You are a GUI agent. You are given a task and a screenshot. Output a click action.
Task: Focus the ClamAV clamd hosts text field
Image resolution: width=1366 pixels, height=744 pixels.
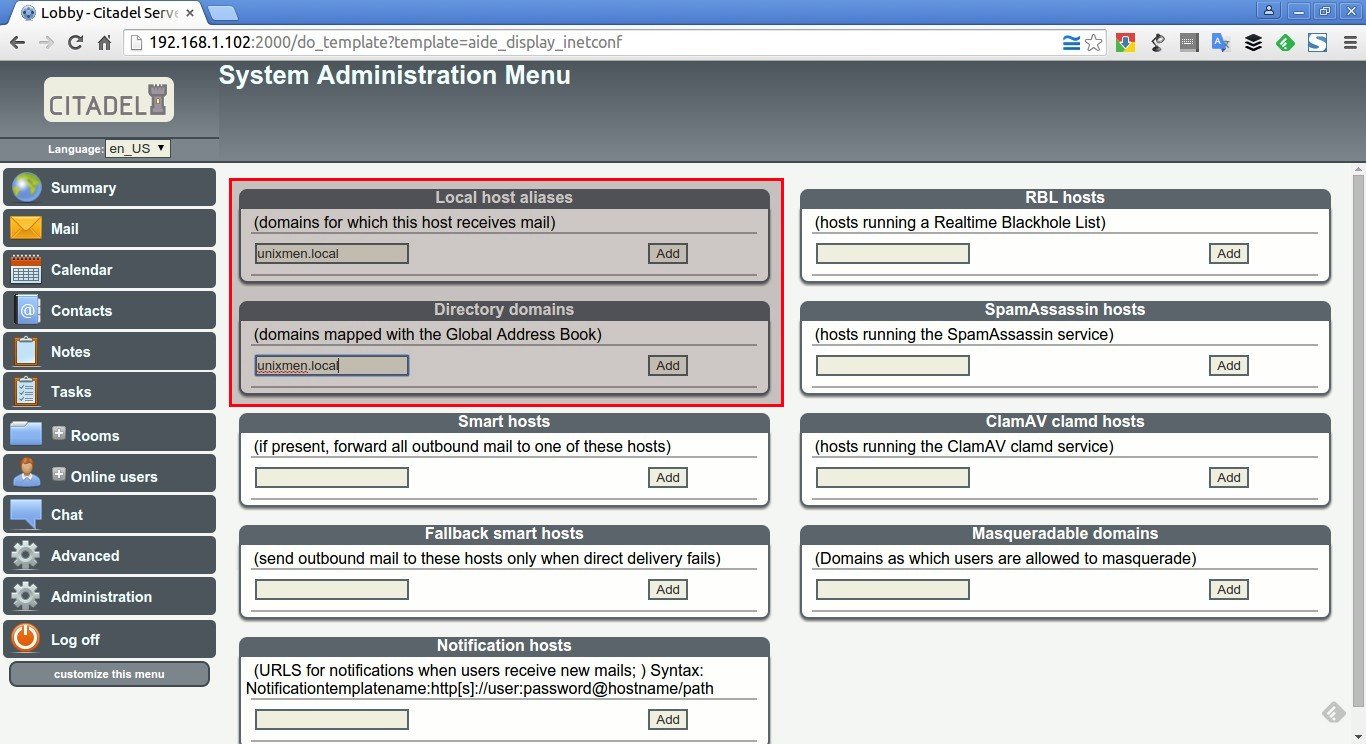(x=893, y=477)
